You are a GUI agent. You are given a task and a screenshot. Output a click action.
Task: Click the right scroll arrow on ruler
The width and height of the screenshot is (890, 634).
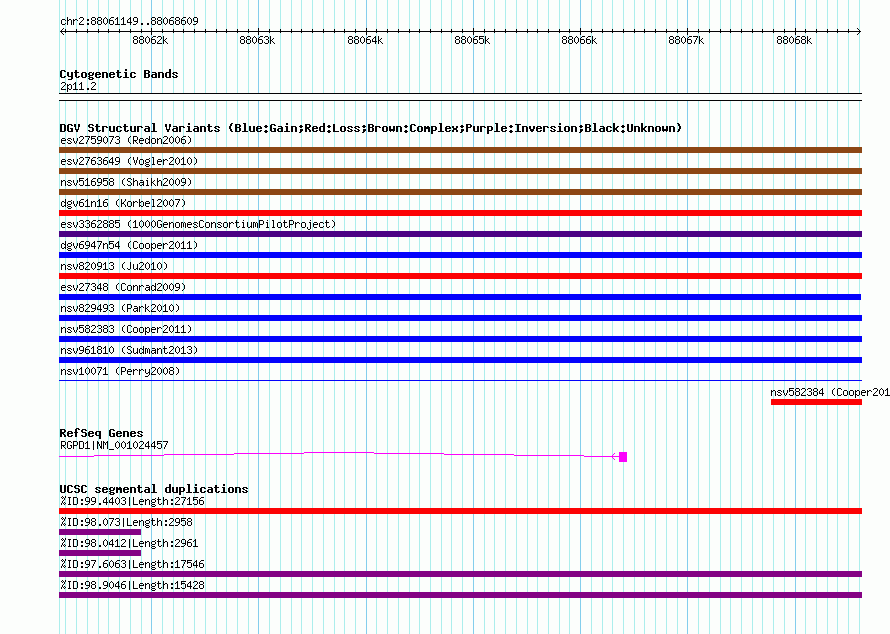pos(858,32)
